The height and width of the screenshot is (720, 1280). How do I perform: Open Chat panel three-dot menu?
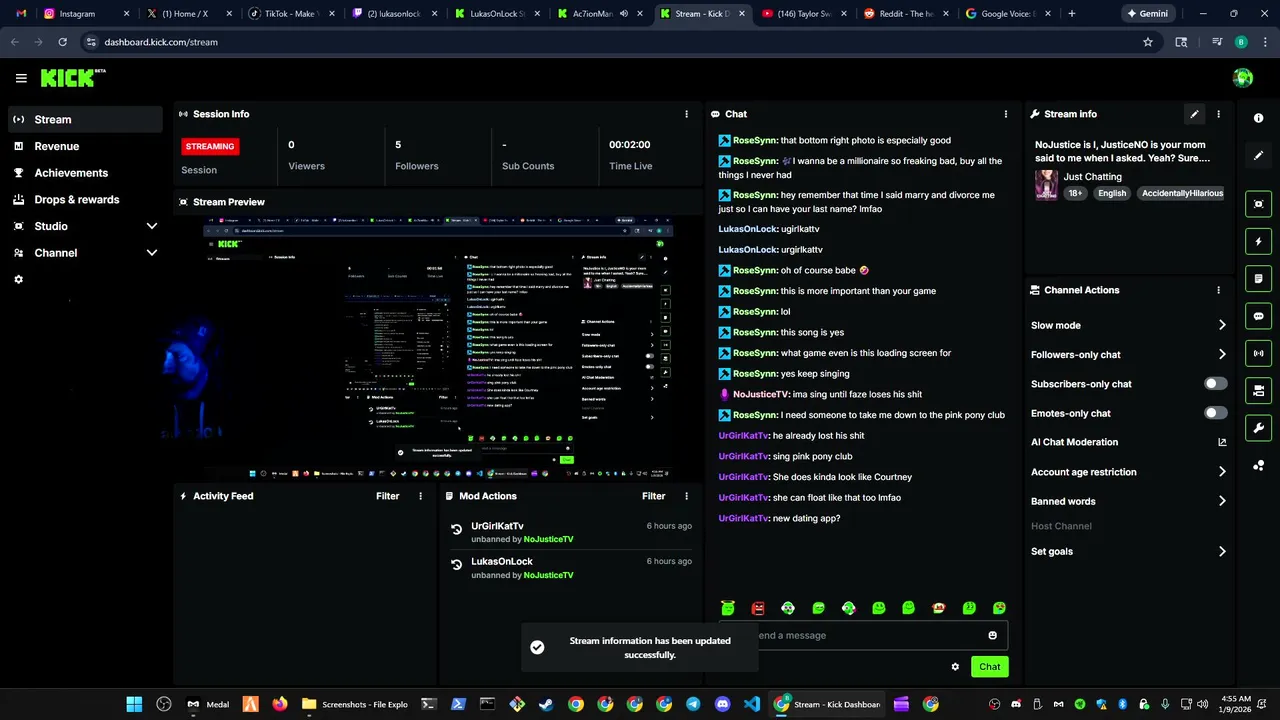point(1005,114)
